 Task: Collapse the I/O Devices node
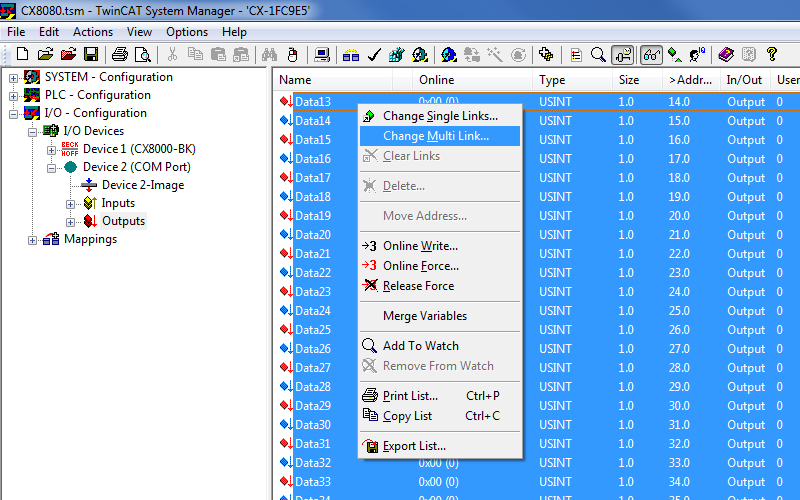[32, 132]
